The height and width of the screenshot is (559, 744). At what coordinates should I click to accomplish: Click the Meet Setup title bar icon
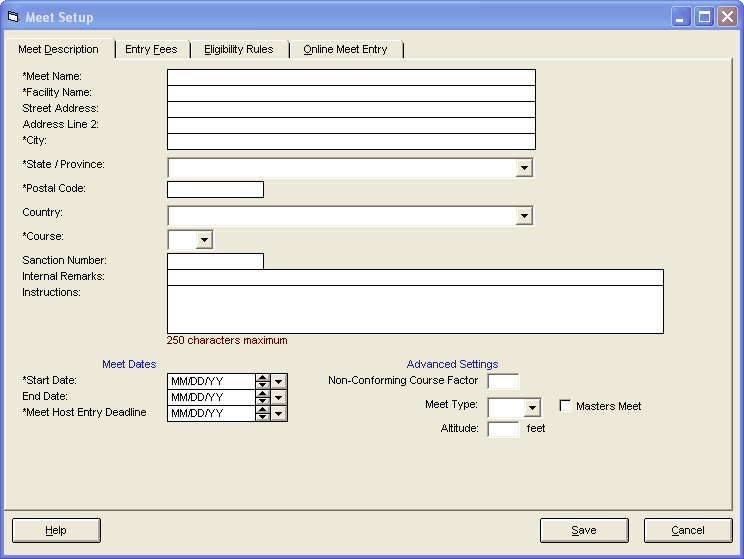(13, 16)
